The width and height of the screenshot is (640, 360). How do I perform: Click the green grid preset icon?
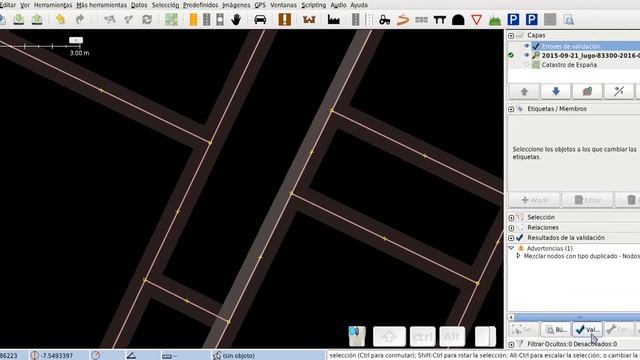tap(171, 20)
